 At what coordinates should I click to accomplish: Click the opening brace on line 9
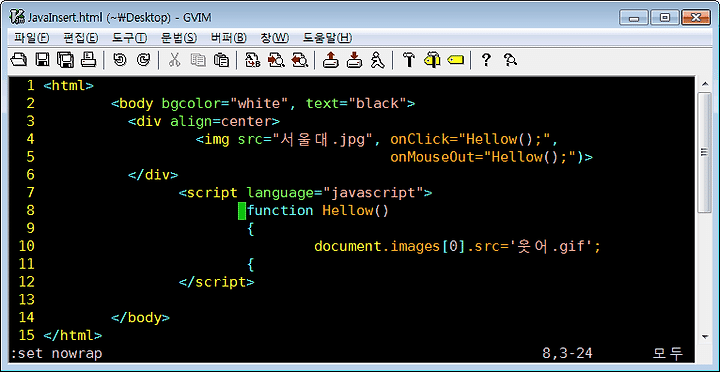click(251, 229)
